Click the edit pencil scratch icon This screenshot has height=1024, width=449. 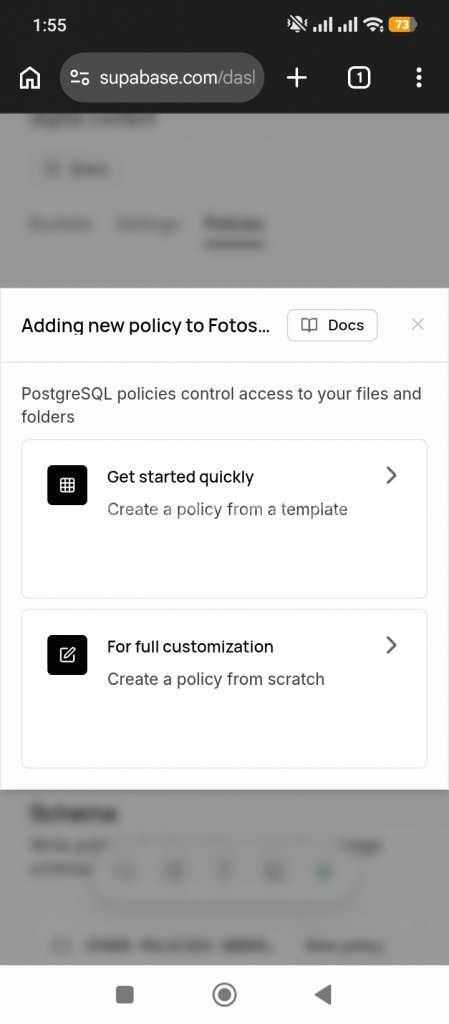[67, 654]
